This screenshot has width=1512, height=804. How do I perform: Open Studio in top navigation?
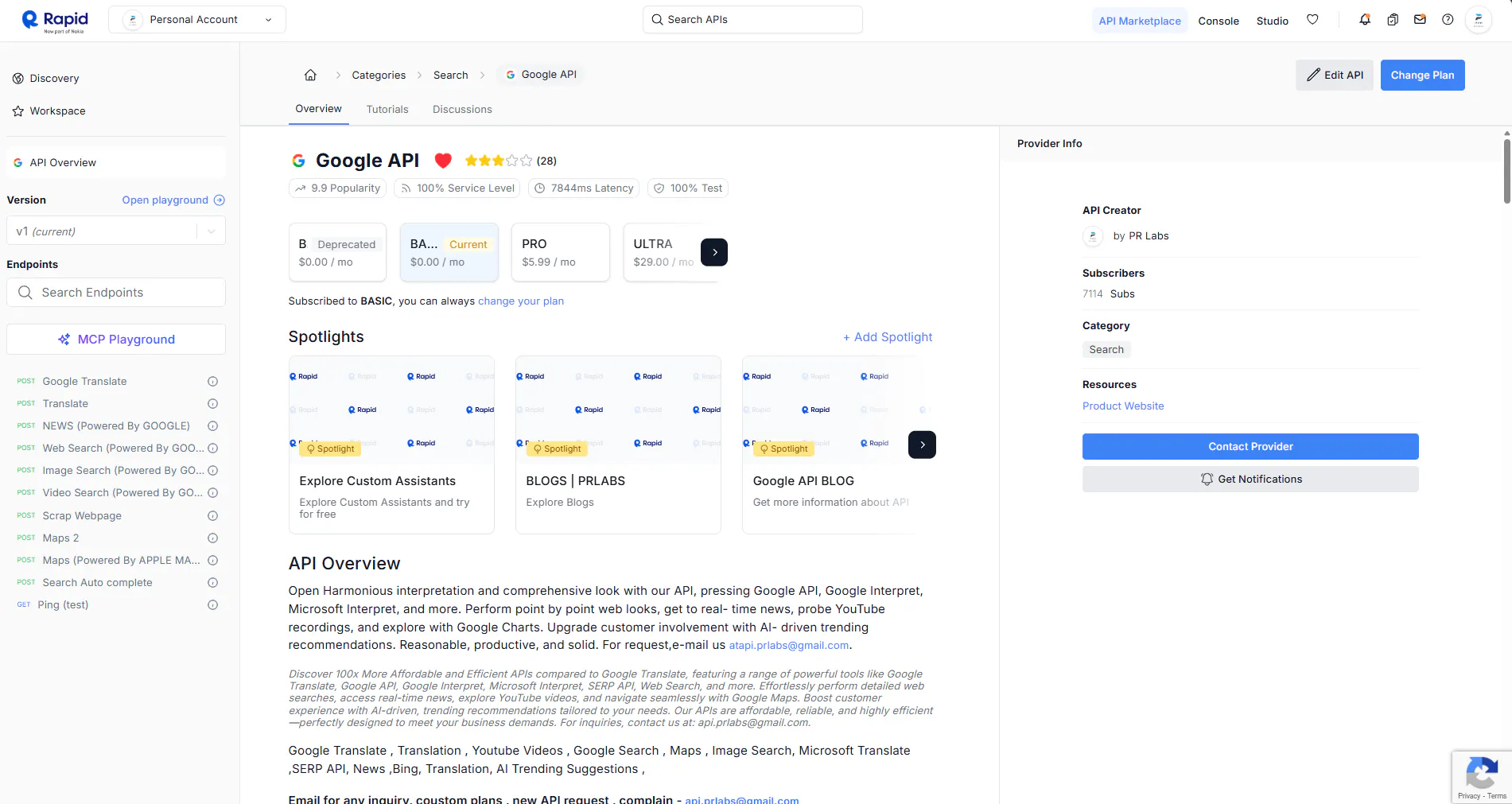point(1272,21)
